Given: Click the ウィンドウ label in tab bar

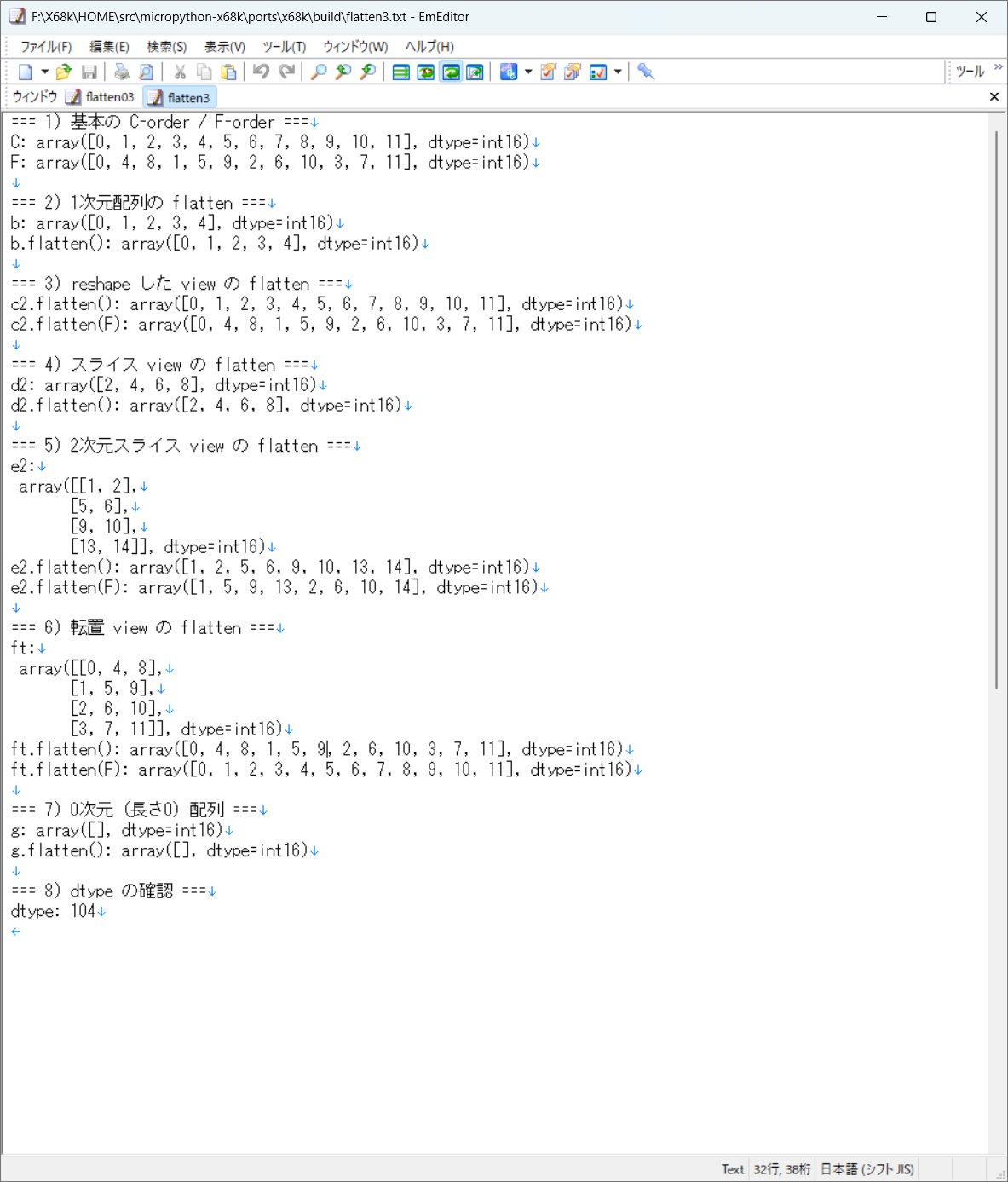Looking at the screenshot, I should coord(35,97).
